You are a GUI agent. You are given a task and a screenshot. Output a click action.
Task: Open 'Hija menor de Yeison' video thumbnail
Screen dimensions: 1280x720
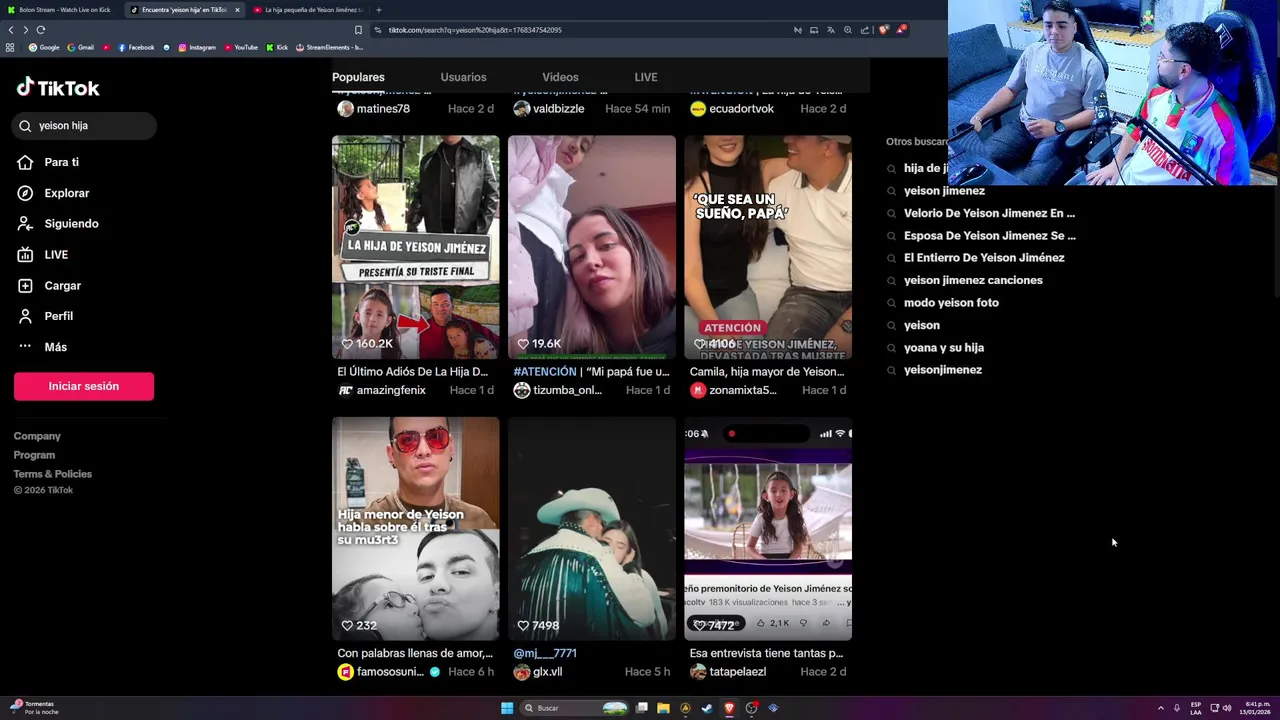pyautogui.click(x=416, y=529)
